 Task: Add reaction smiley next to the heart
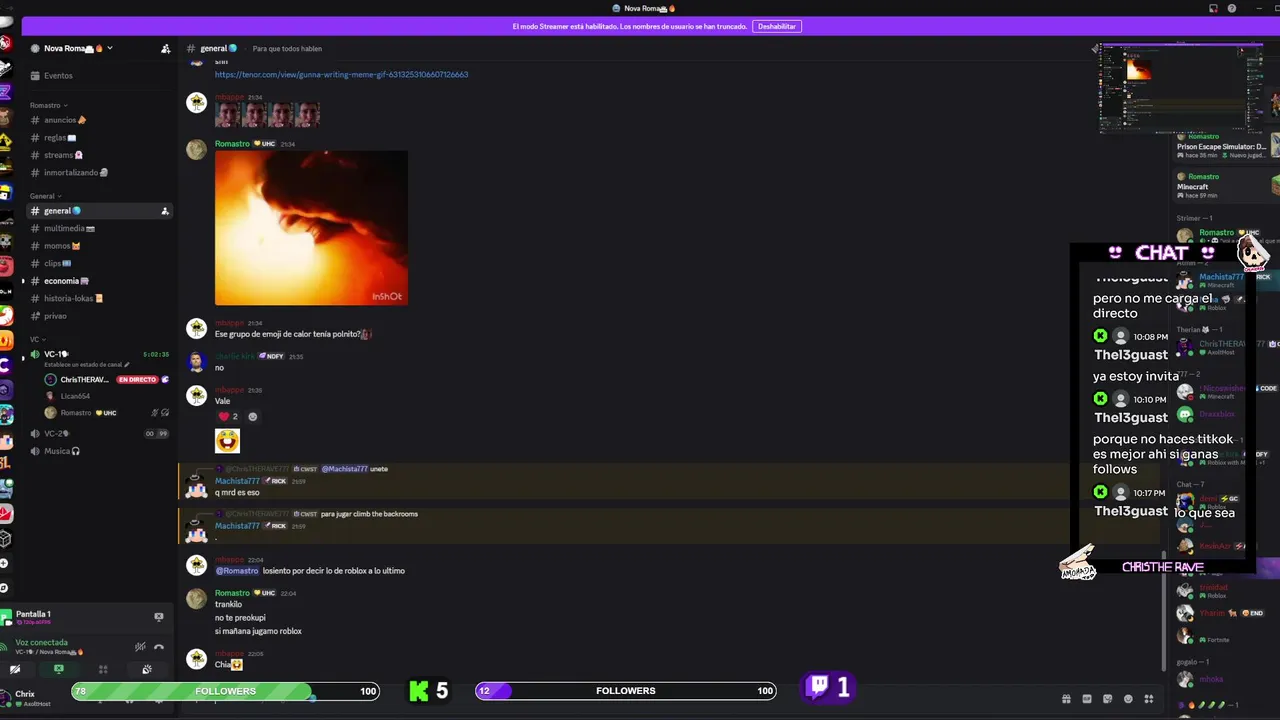tap(252, 416)
